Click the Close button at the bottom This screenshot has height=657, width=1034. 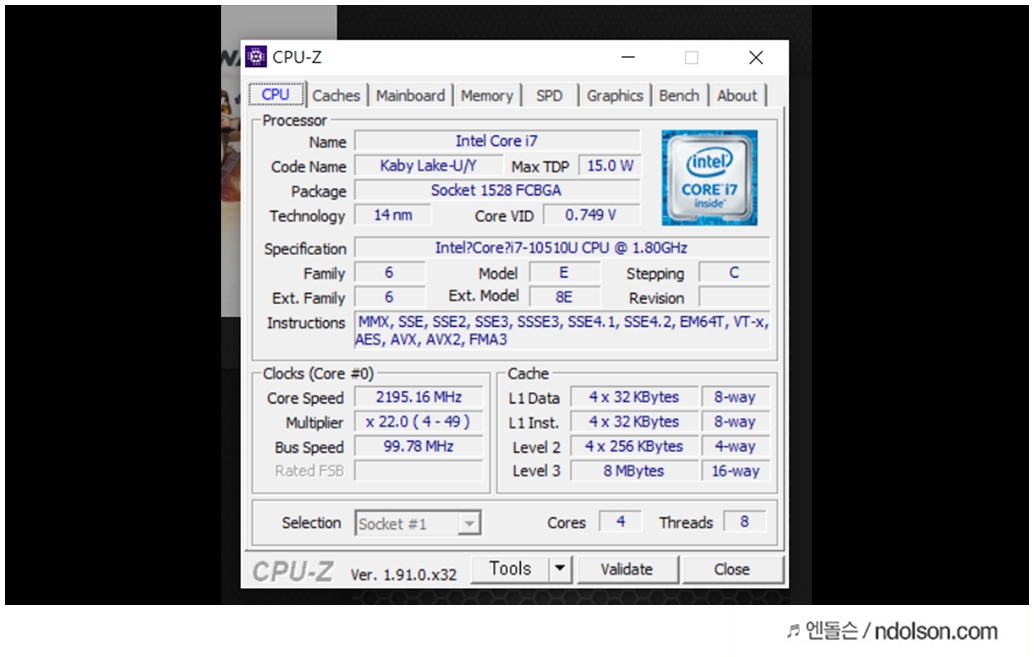732,569
